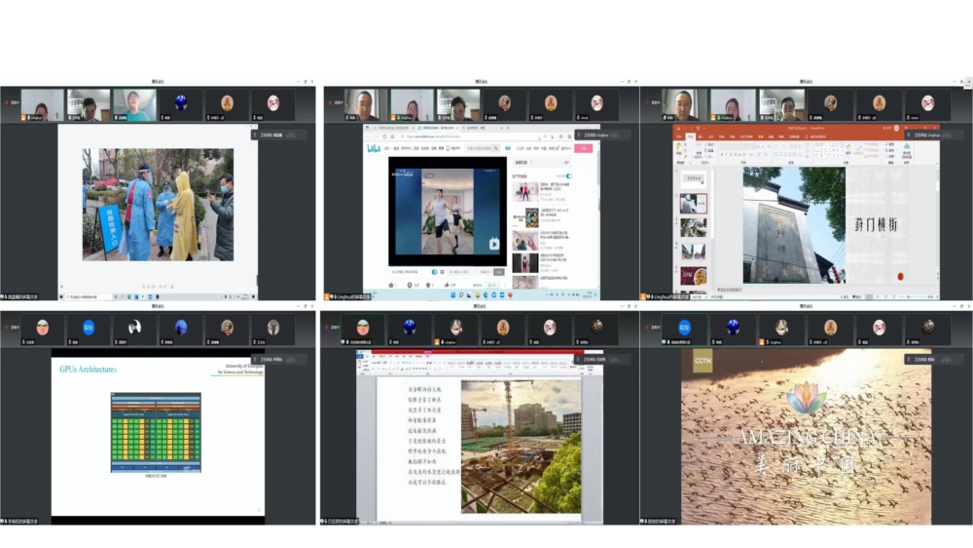Click the epidemic checkpoint photo in top-left meeting

click(x=157, y=205)
